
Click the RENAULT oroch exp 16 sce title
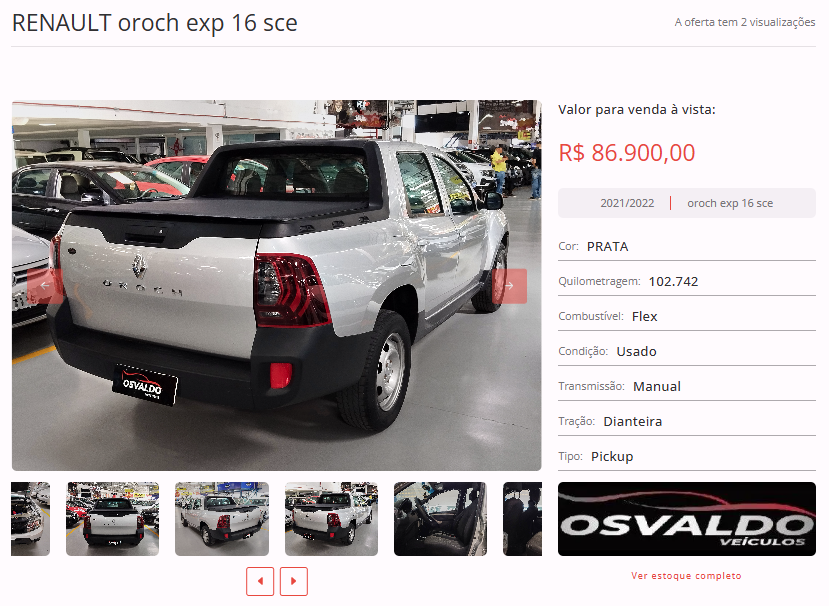(154, 23)
